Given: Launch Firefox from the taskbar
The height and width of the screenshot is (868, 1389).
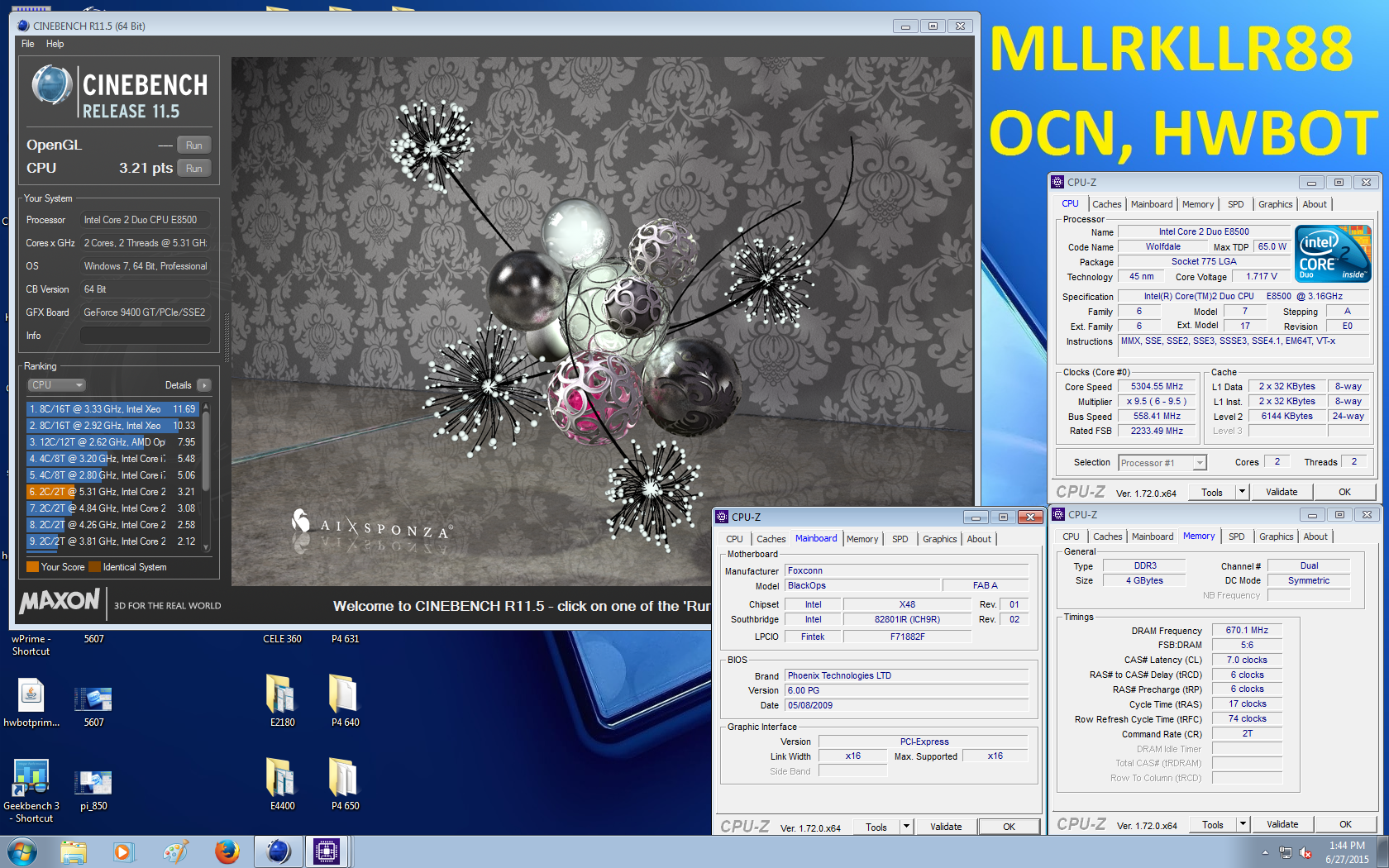Looking at the screenshot, I should coord(227,851).
